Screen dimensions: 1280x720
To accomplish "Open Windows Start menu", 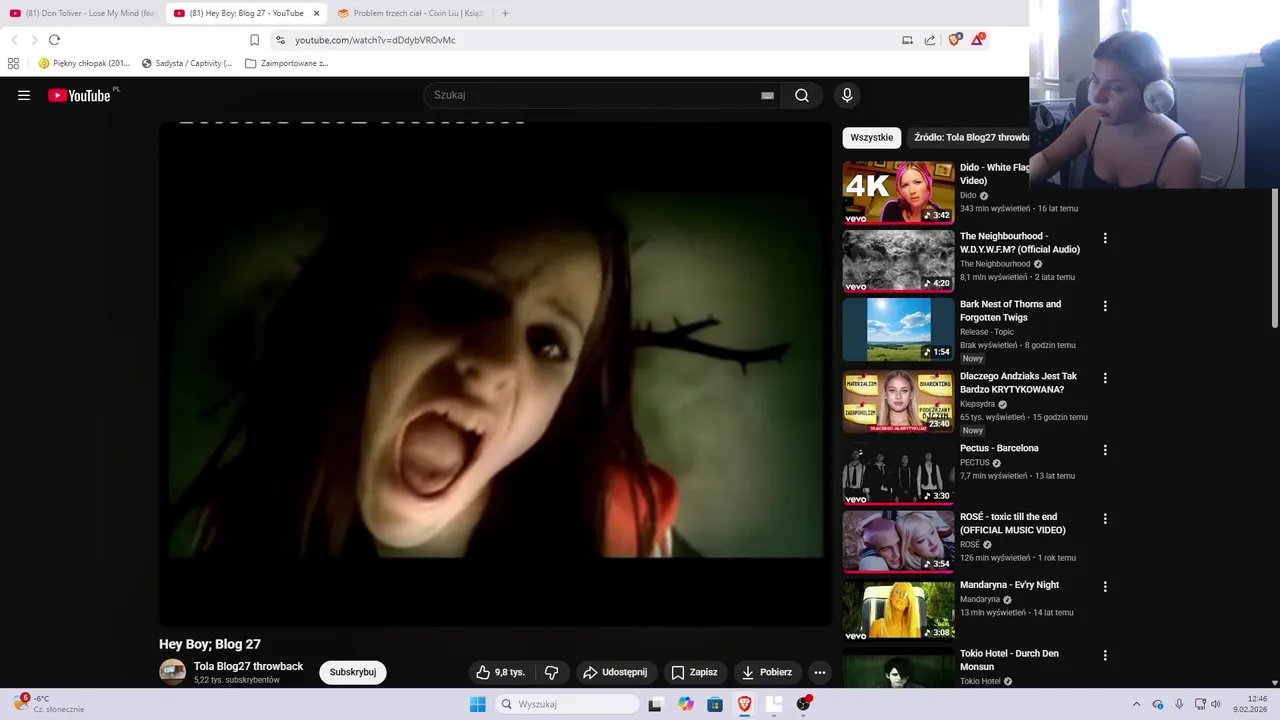I will pyautogui.click(x=478, y=704).
